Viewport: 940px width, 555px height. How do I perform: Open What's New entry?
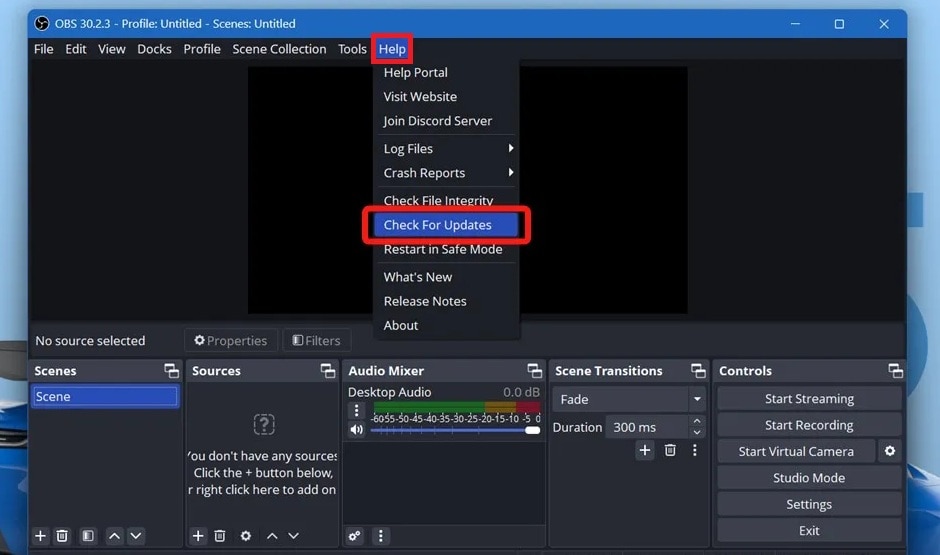pos(447,277)
